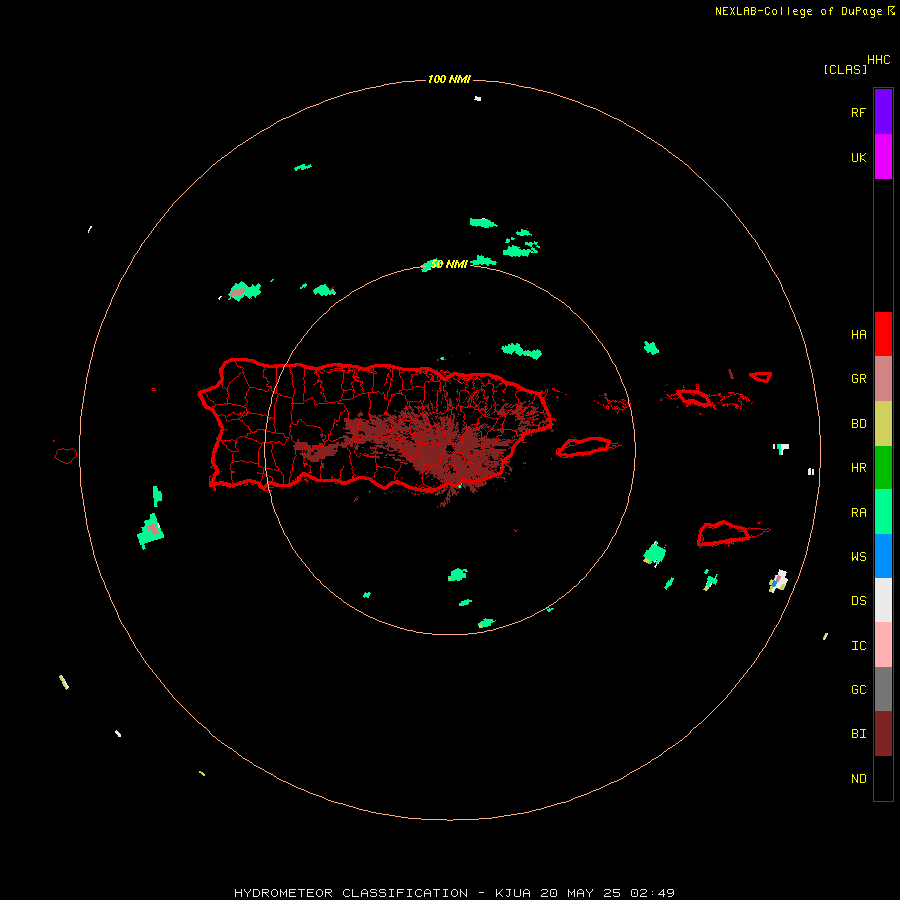Click the RA legend label
This screenshot has width=900, height=900.
[x=858, y=513]
